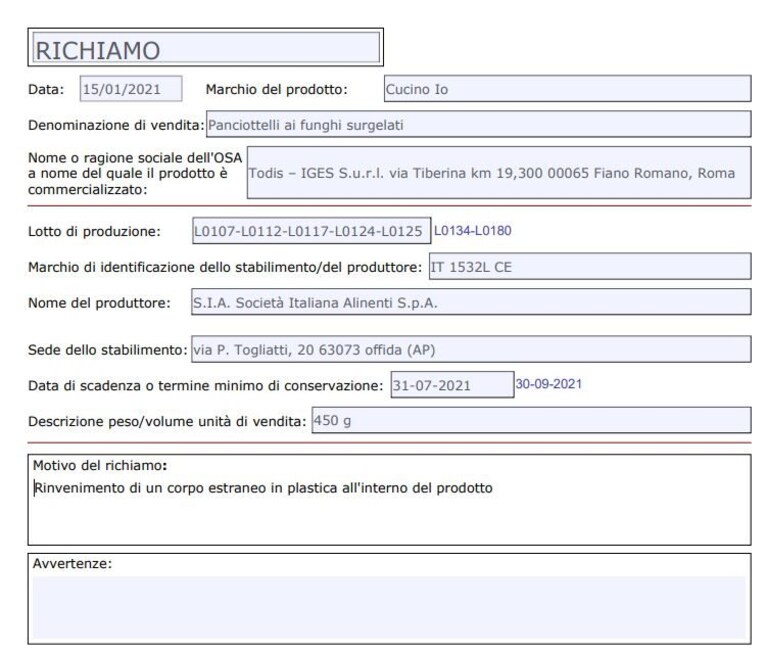The image size is (767, 654).
Task: Click the Motivo del richiamo text 'Rinvenimento di un corpo estraneo'
Action: 150,488
